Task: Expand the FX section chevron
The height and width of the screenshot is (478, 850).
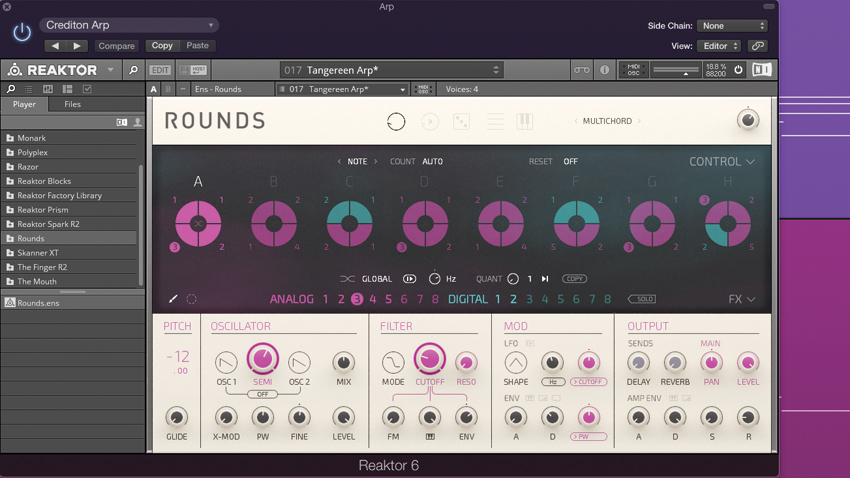Action: [751, 299]
